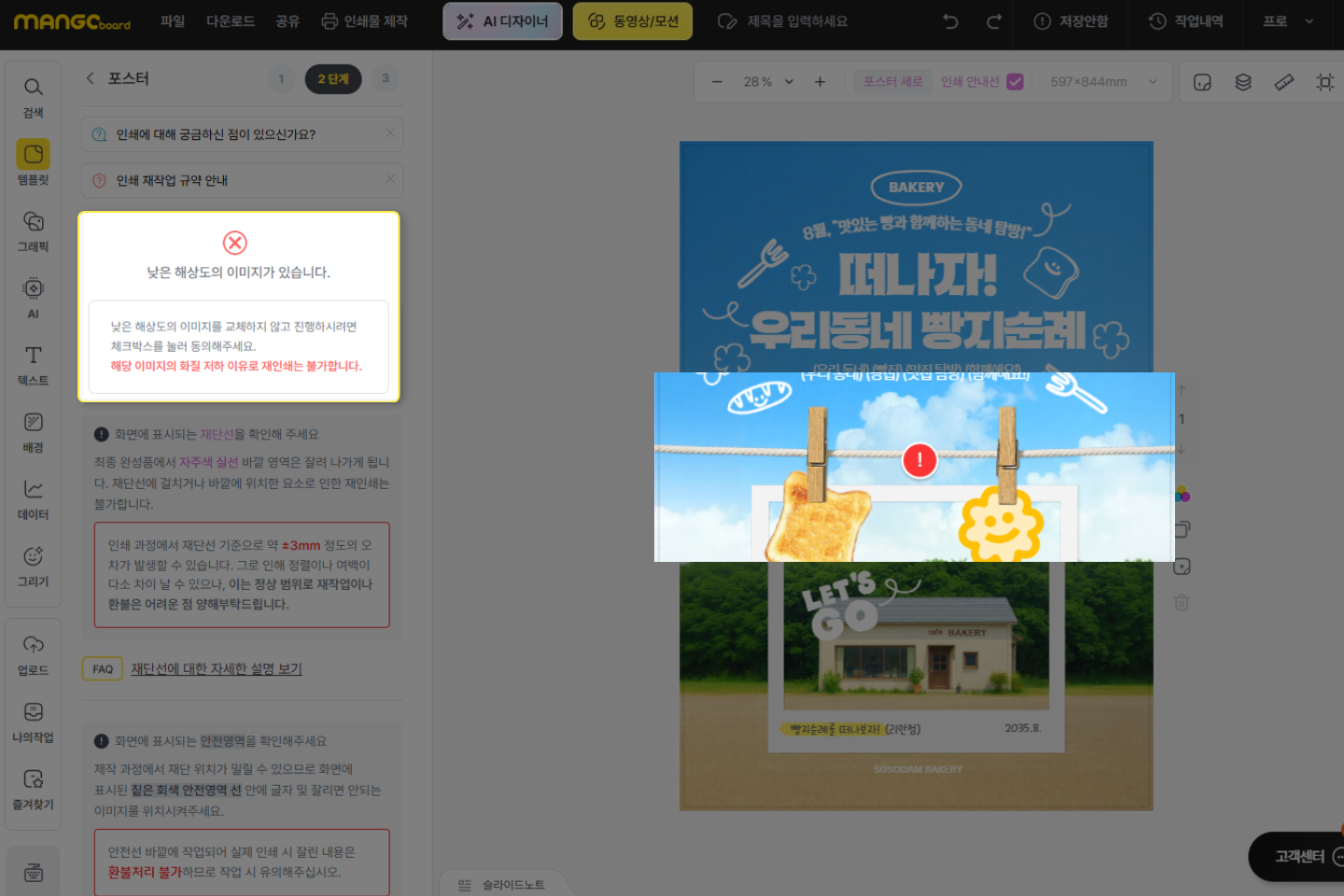Image resolution: width=1344 pixels, height=896 pixels.
Task: Open 재단선에 대한 자세한 설명 보기 link
Action: 217,668
